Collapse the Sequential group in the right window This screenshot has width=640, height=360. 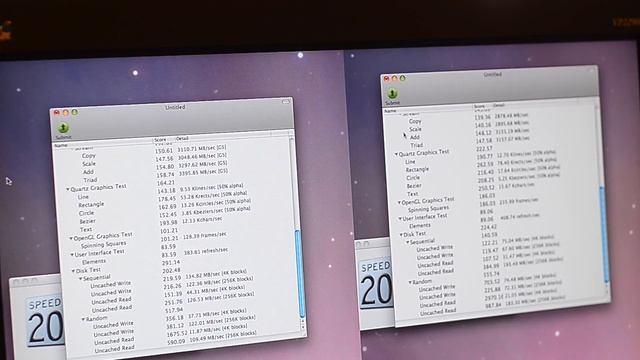click(407, 242)
